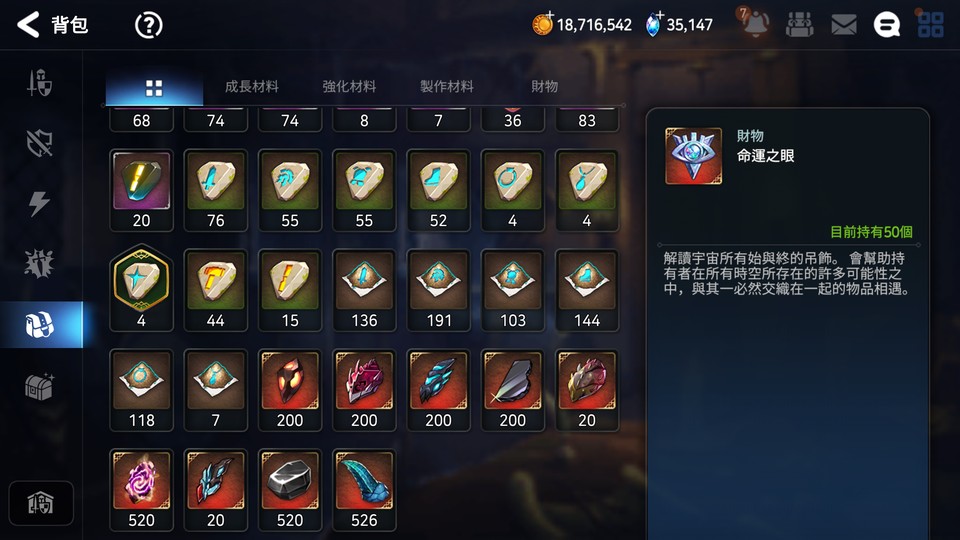Switch to the 成長材料 tab
Viewport: 960px width, 540px height.
(252, 86)
